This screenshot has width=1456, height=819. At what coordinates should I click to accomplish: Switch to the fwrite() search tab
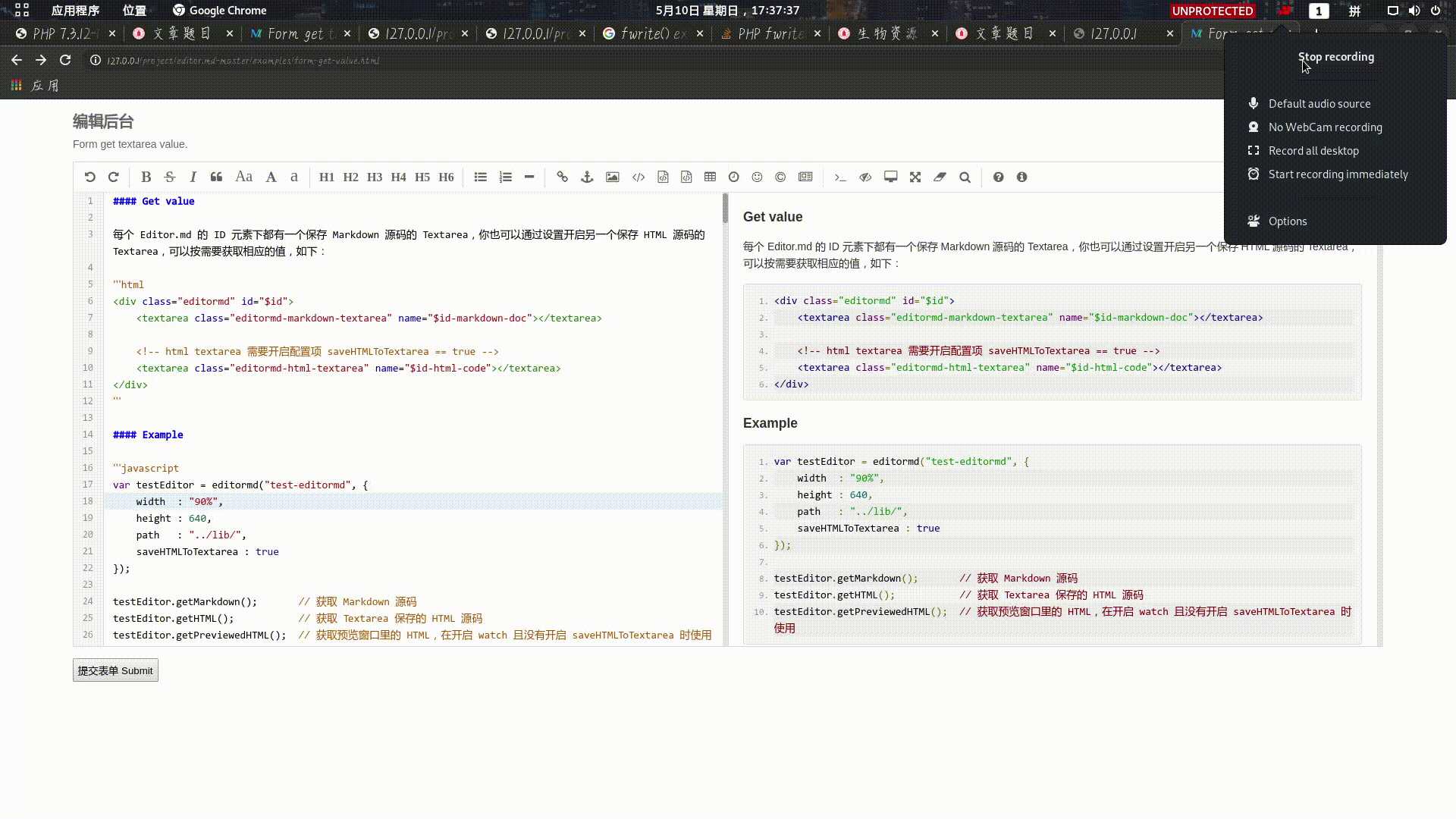(x=653, y=33)
